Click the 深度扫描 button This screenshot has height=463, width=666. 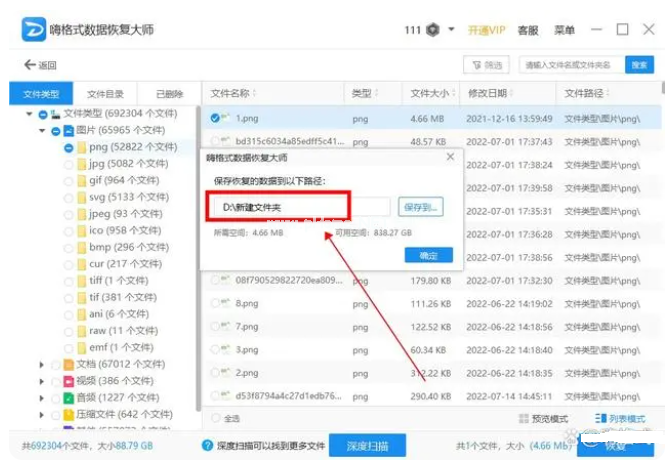click(367, 446)
